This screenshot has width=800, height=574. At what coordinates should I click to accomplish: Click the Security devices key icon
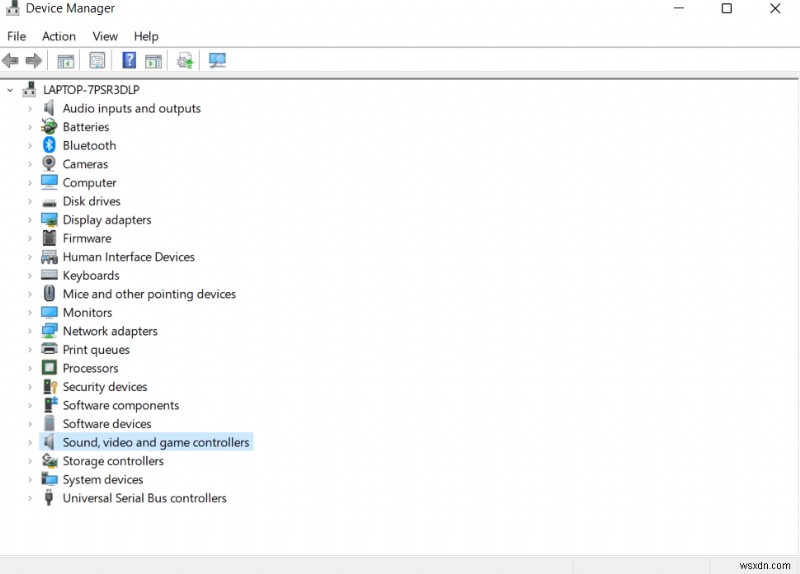point(50,386)
